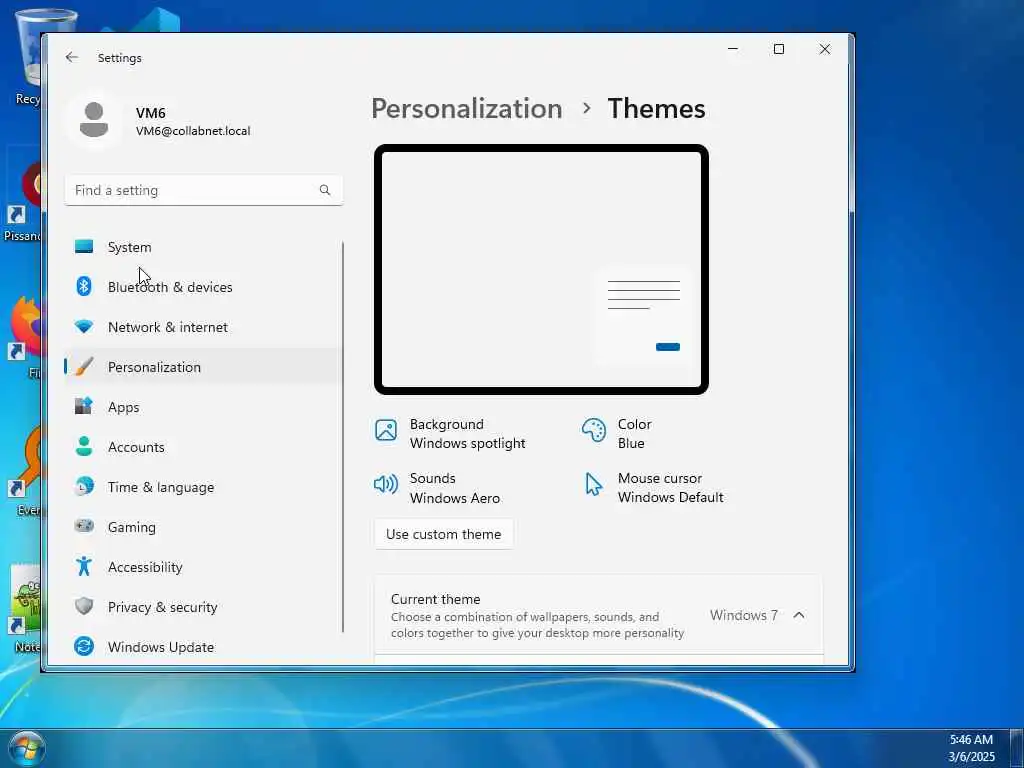The width and height of the screenshot is (1024, 768).
Task: Click the theme preview thumbnail
Action: pyautogui.click(x=541, y=269)
